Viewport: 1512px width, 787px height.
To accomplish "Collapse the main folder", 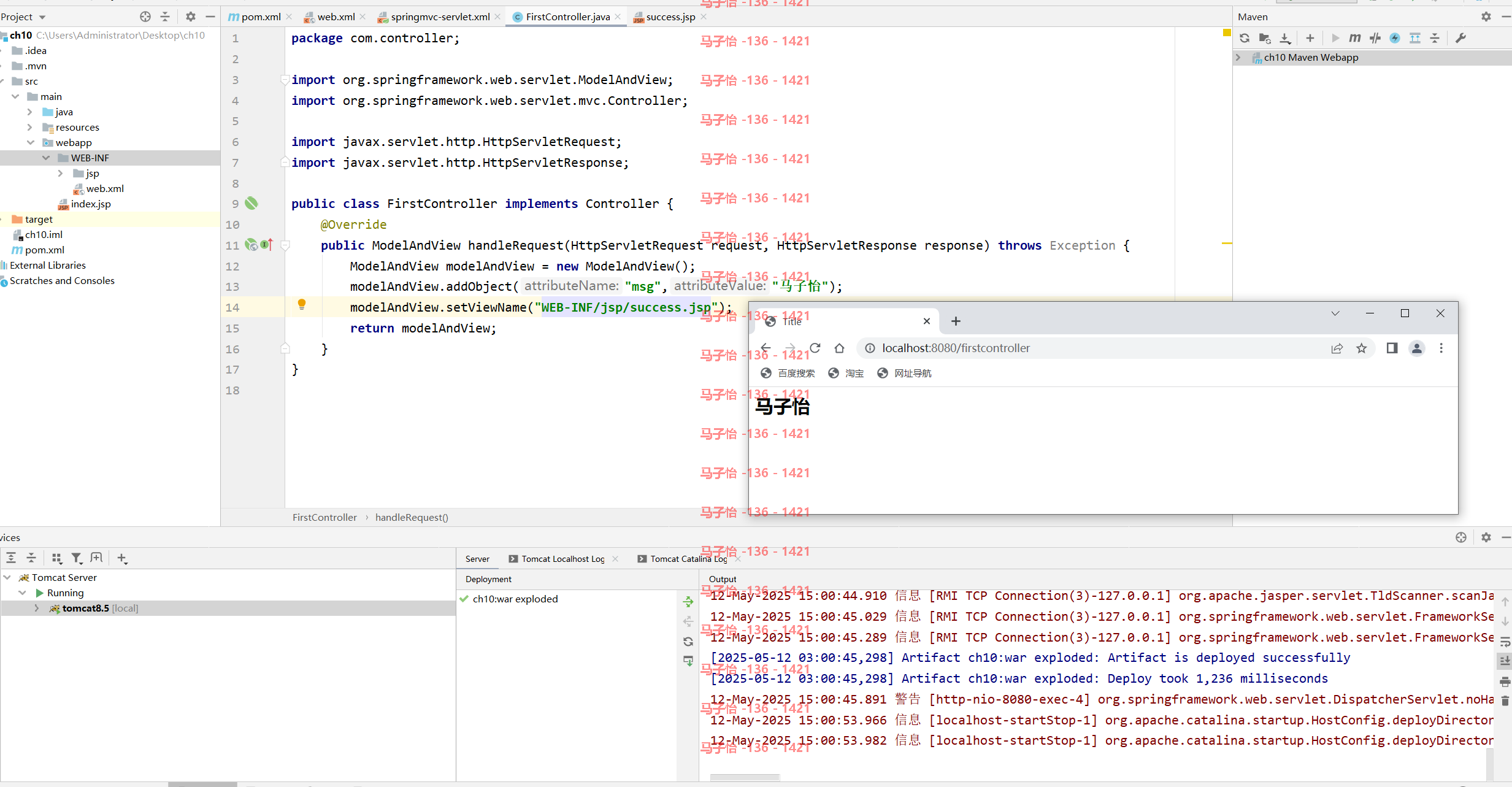I will pos(15,96).
